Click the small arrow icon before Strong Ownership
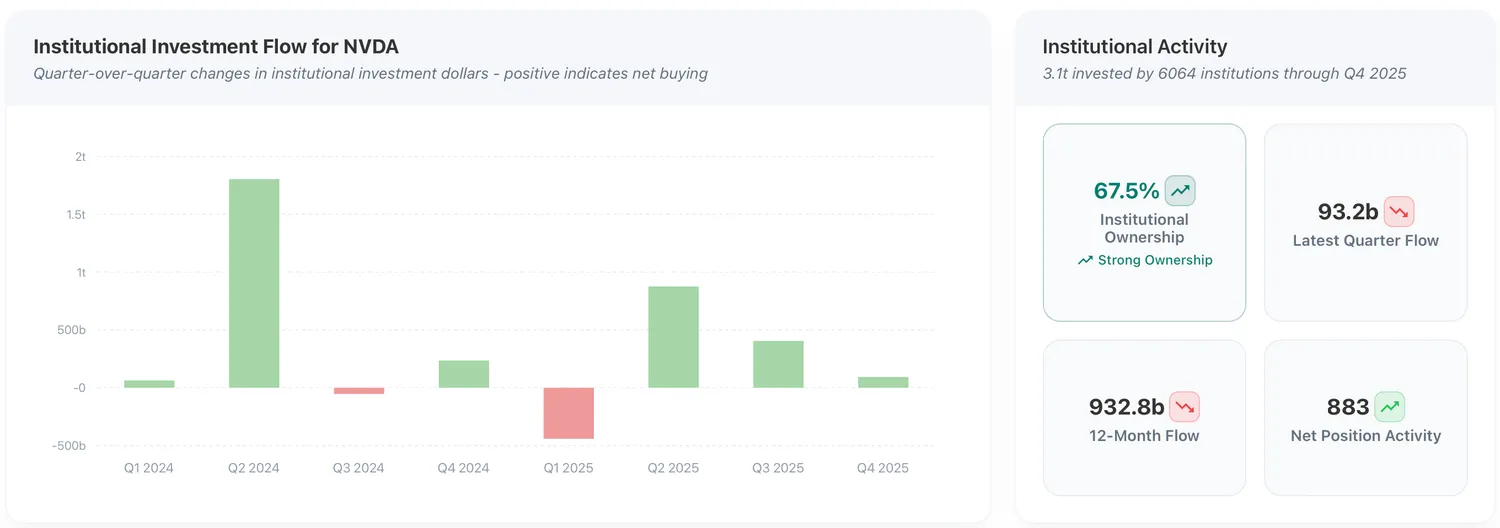This screenshot has height=528, width=1500. coord(1085,260)
